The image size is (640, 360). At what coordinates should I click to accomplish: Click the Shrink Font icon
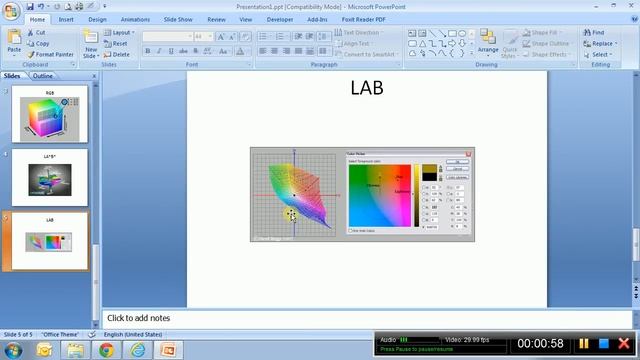pyautogui.click(x=232, y=37)
